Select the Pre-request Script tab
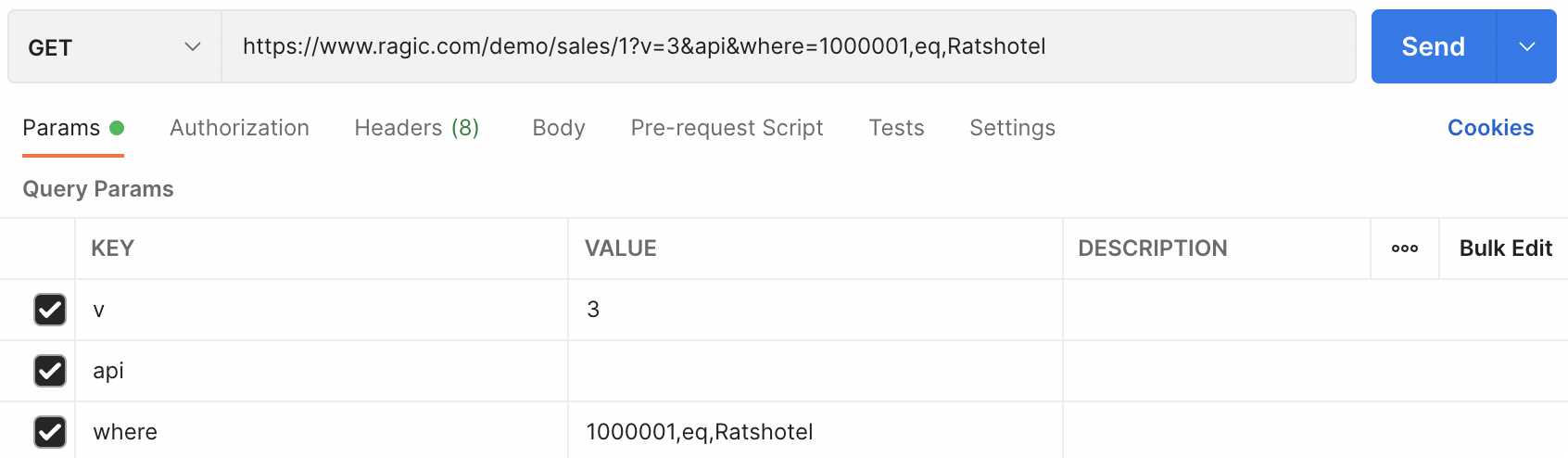The height and width of the screenshot is (458, 1568). pos(727,128)
